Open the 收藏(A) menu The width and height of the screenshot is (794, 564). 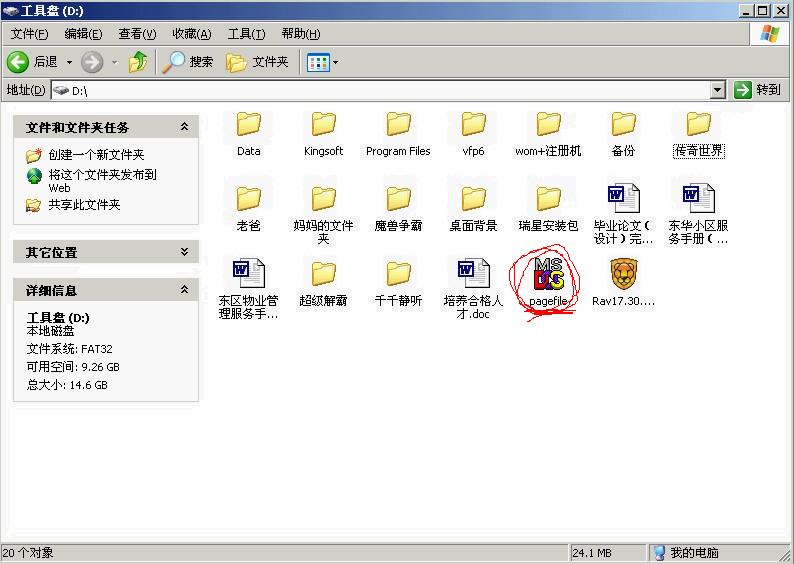click(x=191, y=34)
